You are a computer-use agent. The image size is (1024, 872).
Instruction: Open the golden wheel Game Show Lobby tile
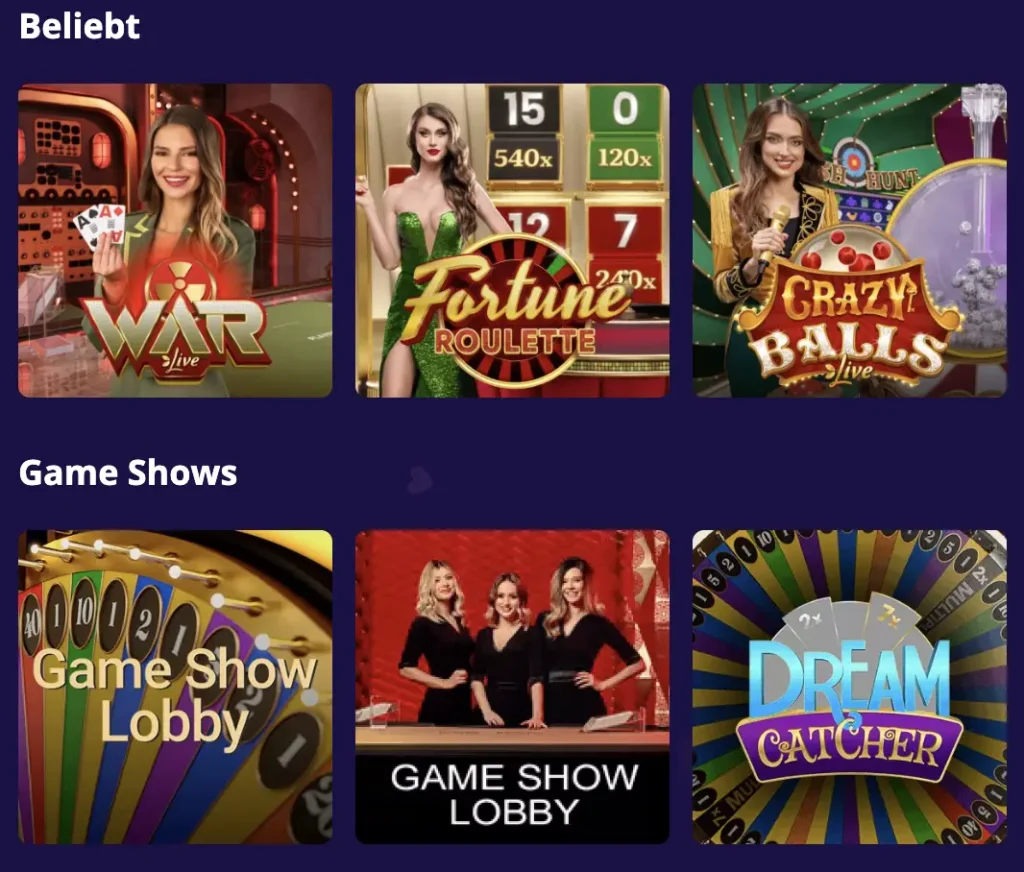pyautogui.click(x=175, y=686)
